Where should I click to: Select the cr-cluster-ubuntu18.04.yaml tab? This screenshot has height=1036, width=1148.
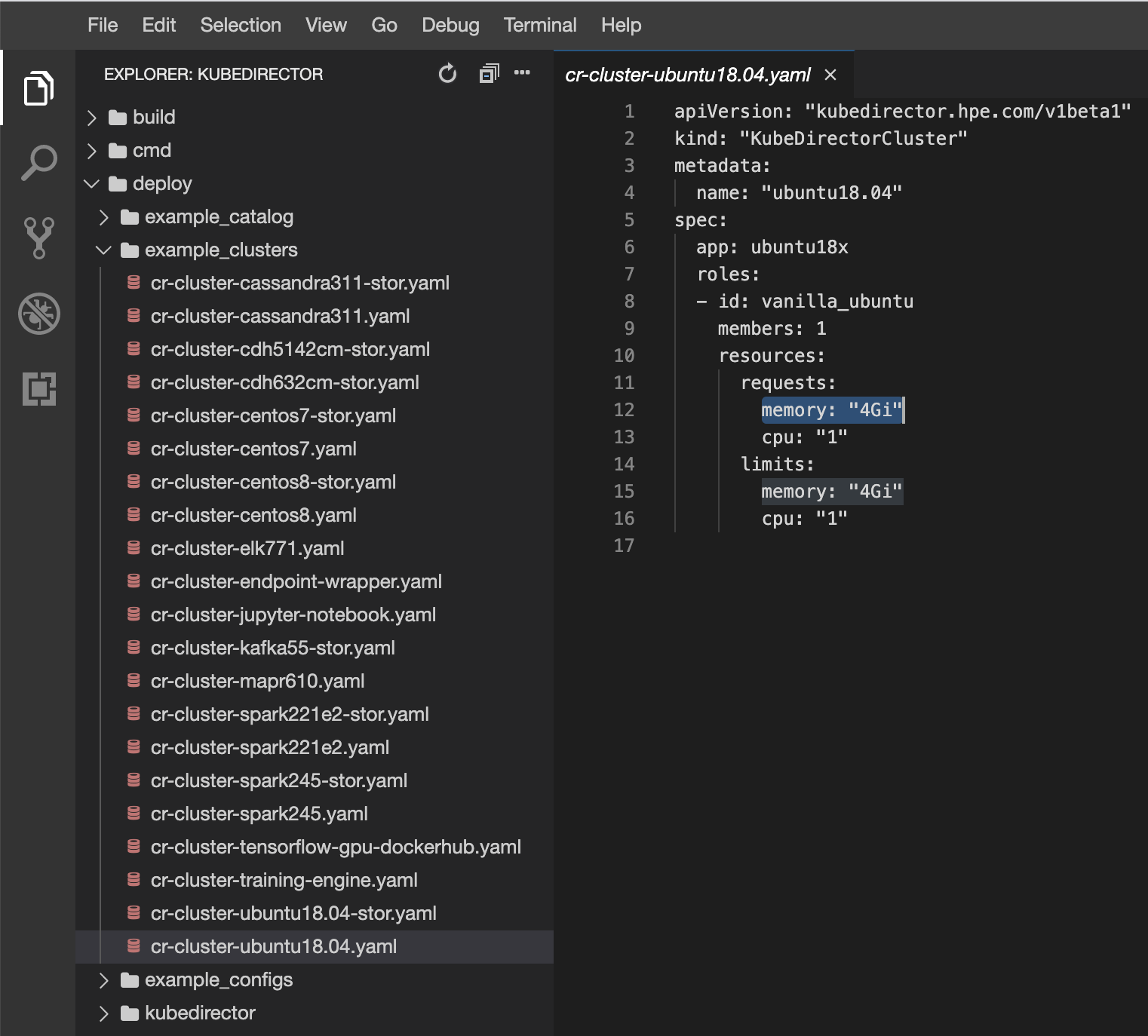688,75
